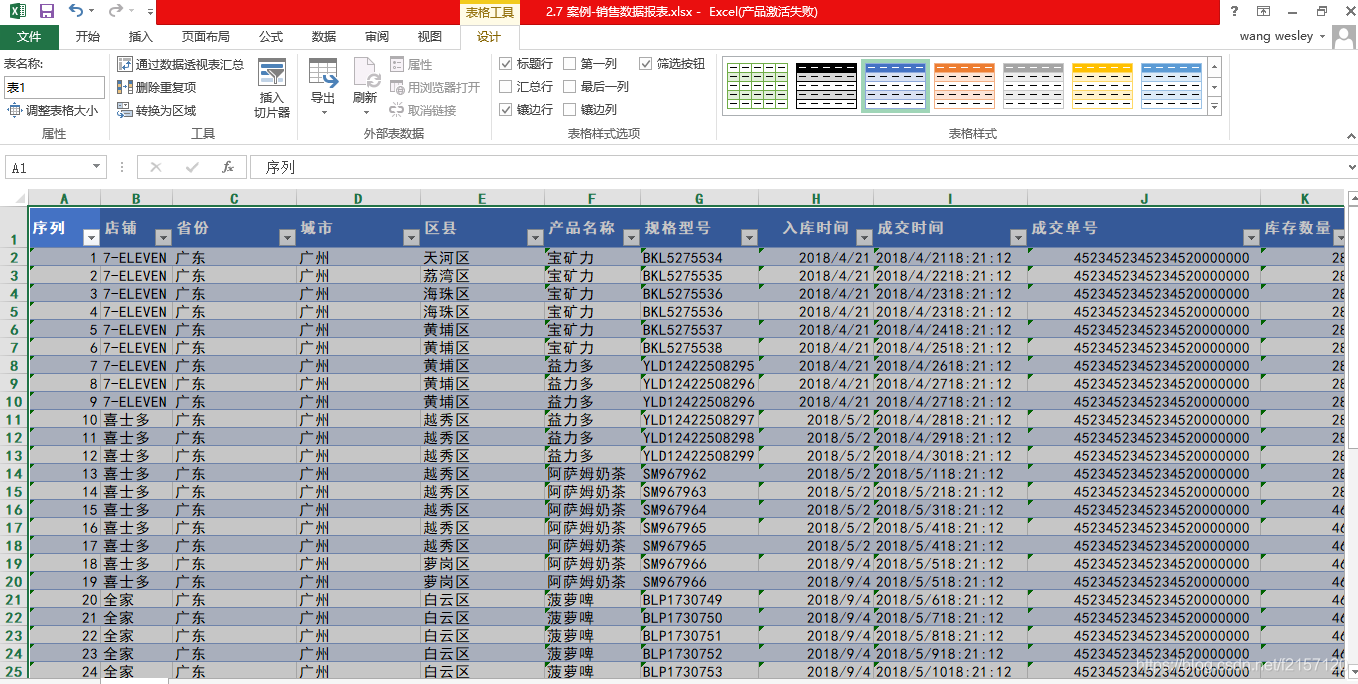Expand the table styles gallery More arrow
Image resolution: width=1358 pixels, height=684 pixels.
point(1215,106)
